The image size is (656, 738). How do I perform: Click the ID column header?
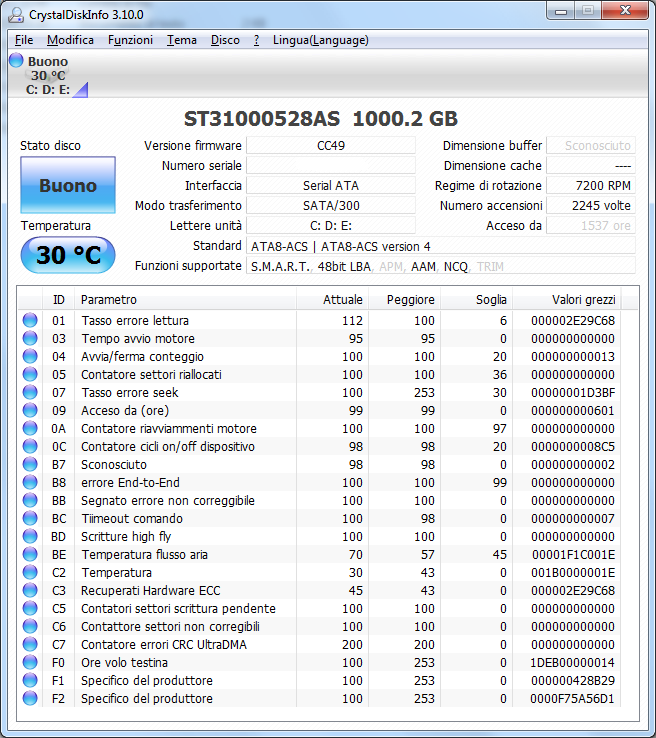click(58, 299)
